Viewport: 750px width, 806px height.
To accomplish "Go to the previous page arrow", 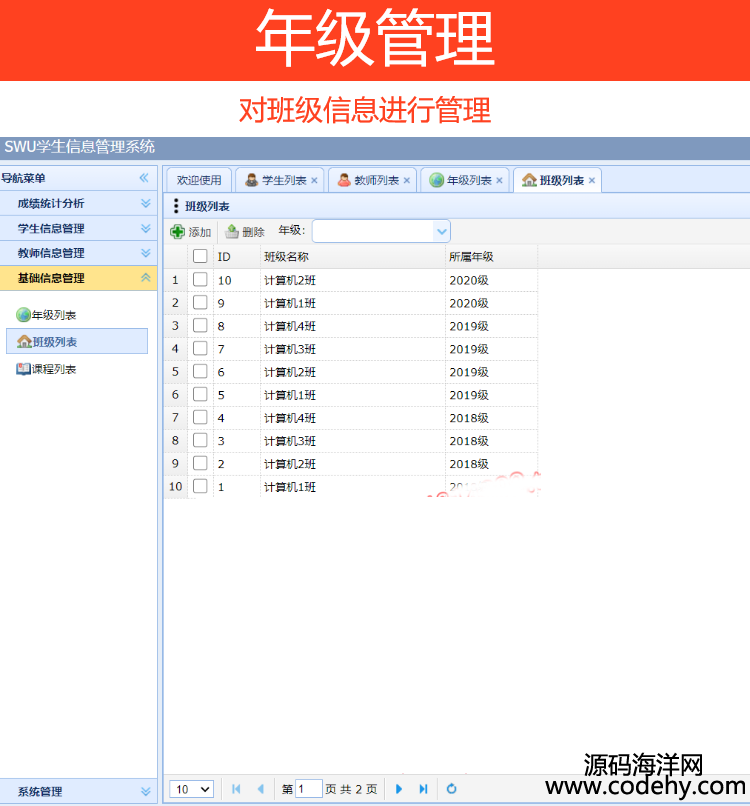I will point(261,789).
